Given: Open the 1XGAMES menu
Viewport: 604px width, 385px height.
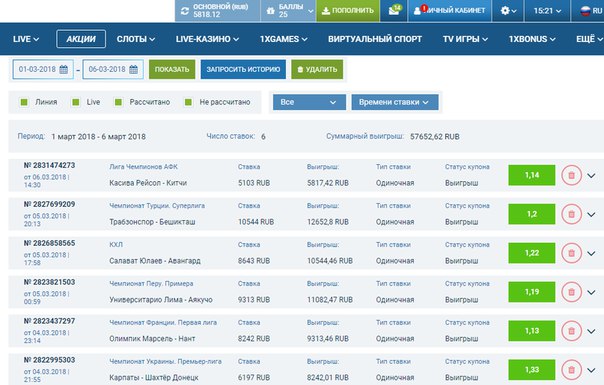Looking at the screenshot, I should coord(284,39).
